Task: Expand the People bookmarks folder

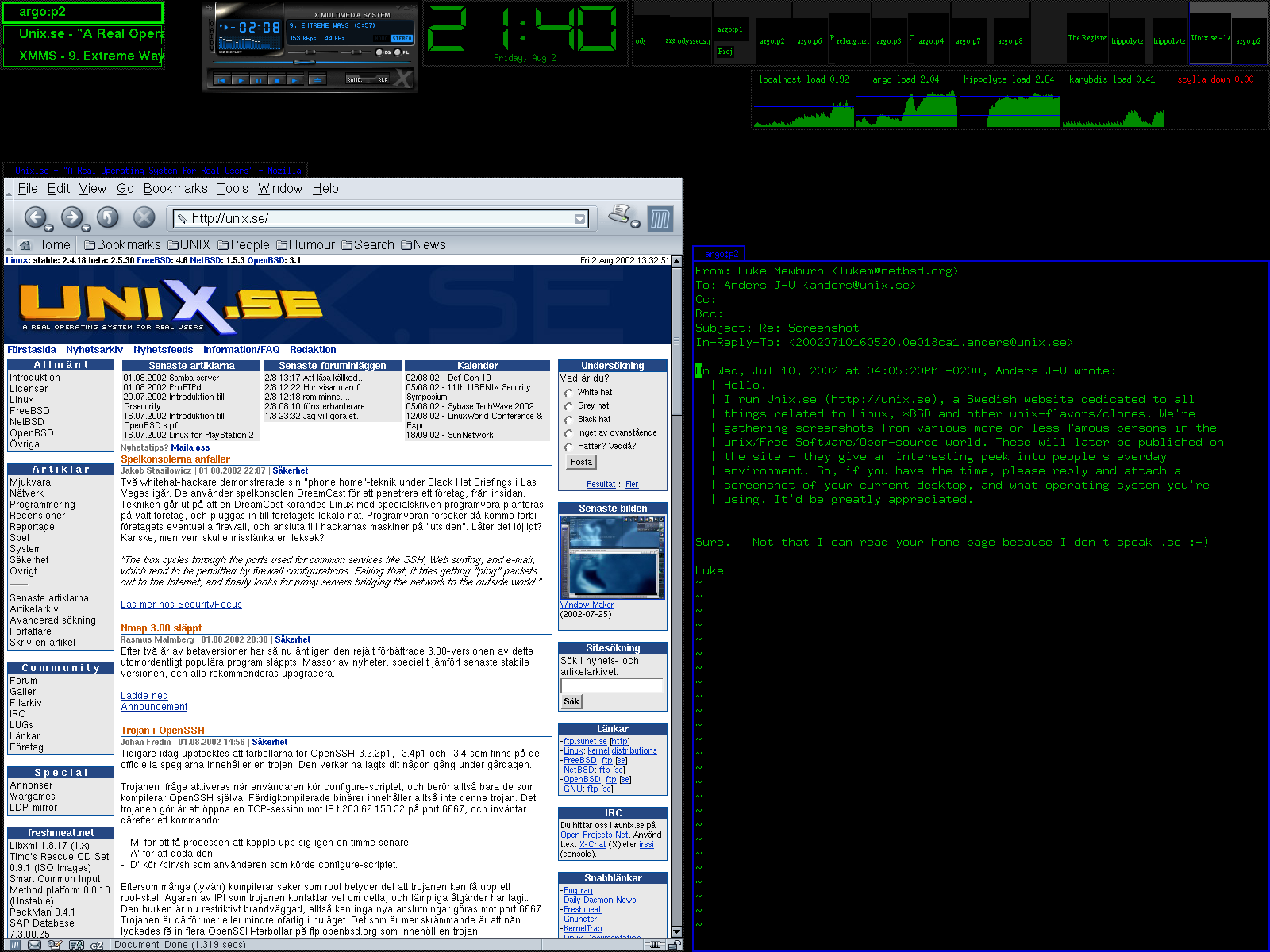Action: (x=244, y=245)
